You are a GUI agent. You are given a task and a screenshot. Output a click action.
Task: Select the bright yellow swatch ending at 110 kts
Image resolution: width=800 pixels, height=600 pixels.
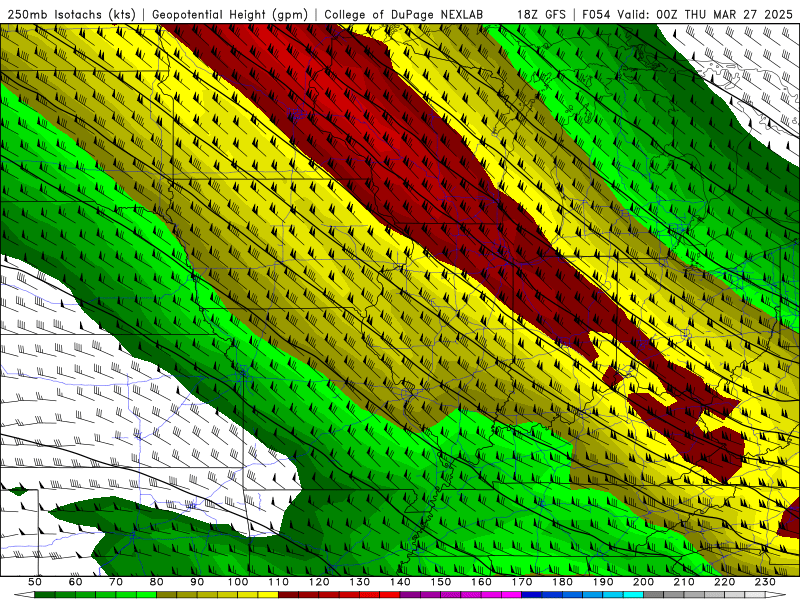[268, 594]
